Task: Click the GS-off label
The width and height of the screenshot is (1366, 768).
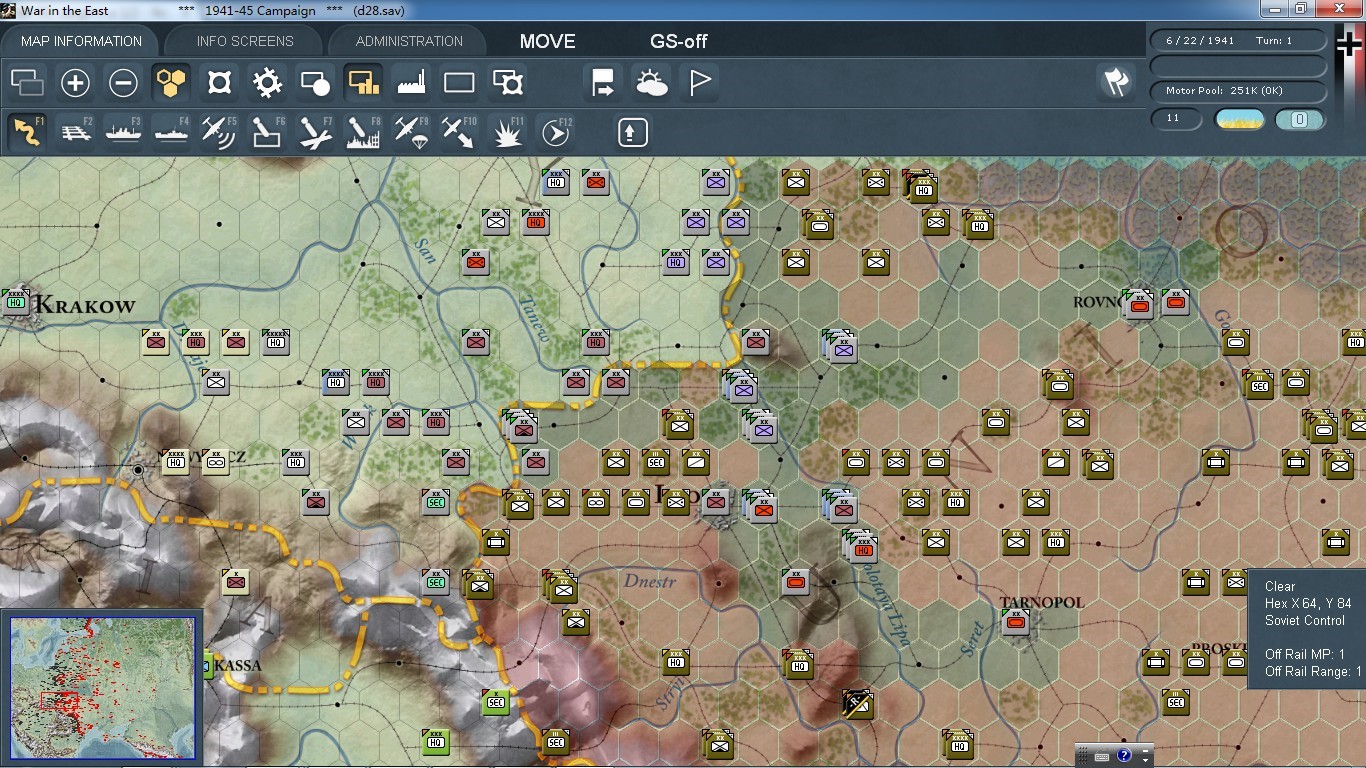Action: click(679, 41)
